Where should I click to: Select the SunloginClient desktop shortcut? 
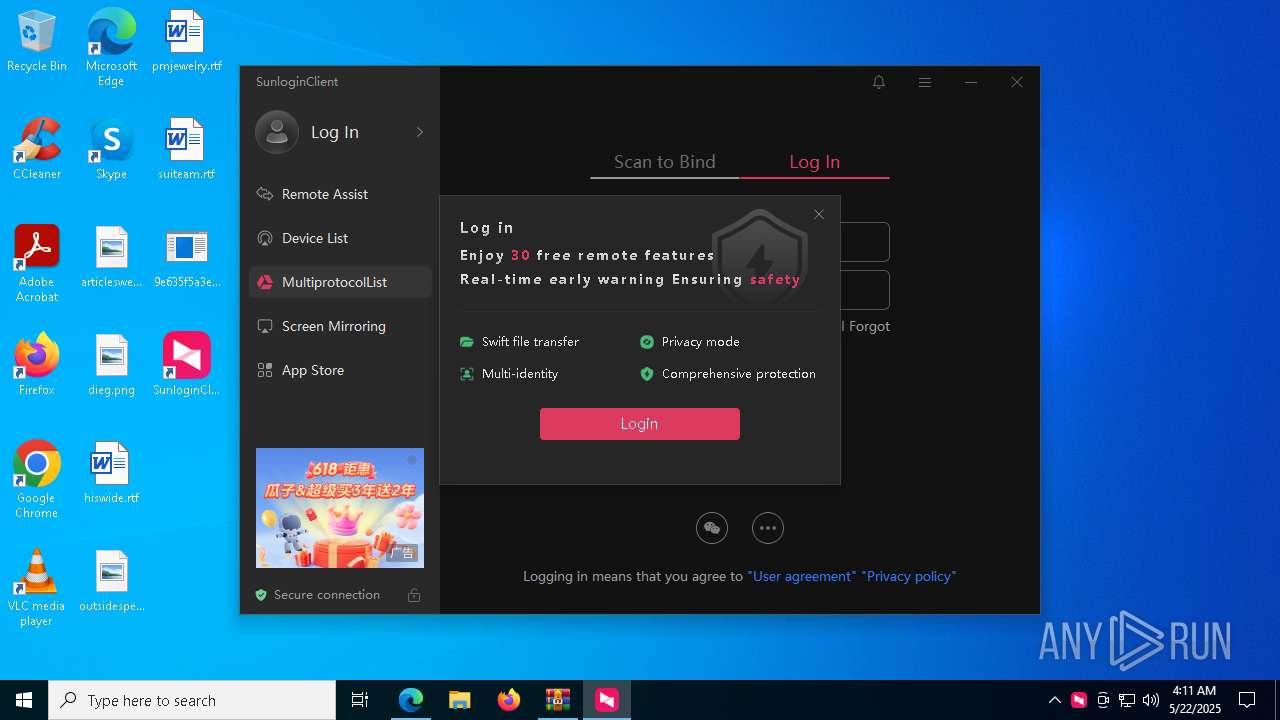(186, 366)
